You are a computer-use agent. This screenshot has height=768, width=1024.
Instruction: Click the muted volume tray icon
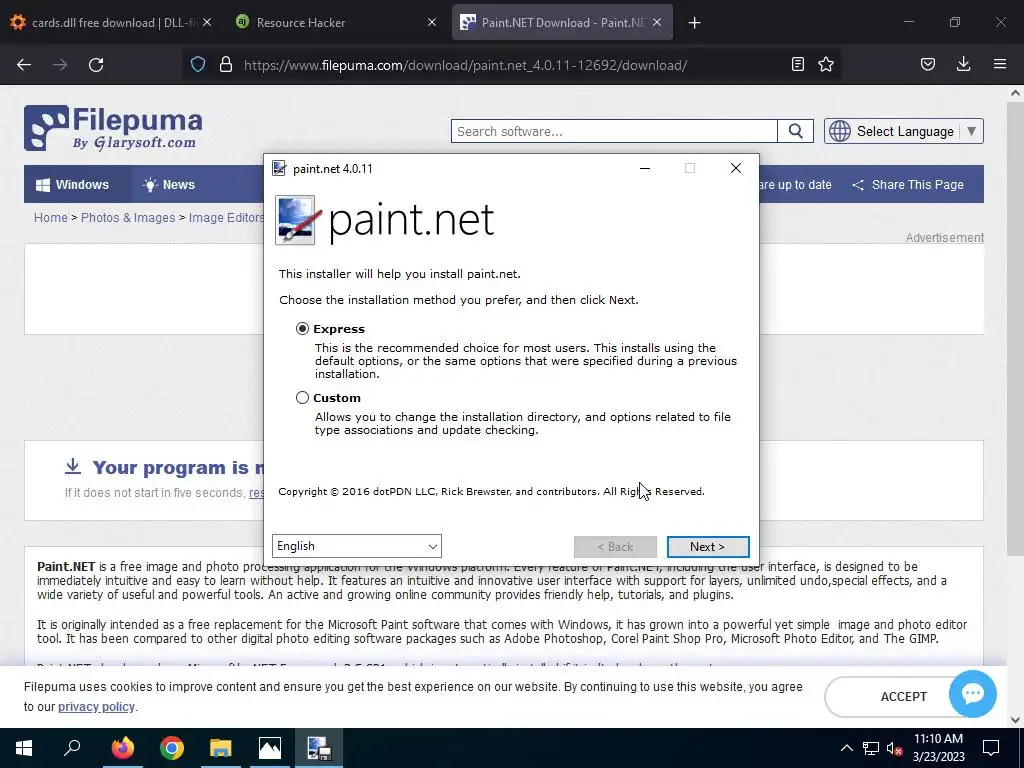pyautogui.click(x=895, y=748)
